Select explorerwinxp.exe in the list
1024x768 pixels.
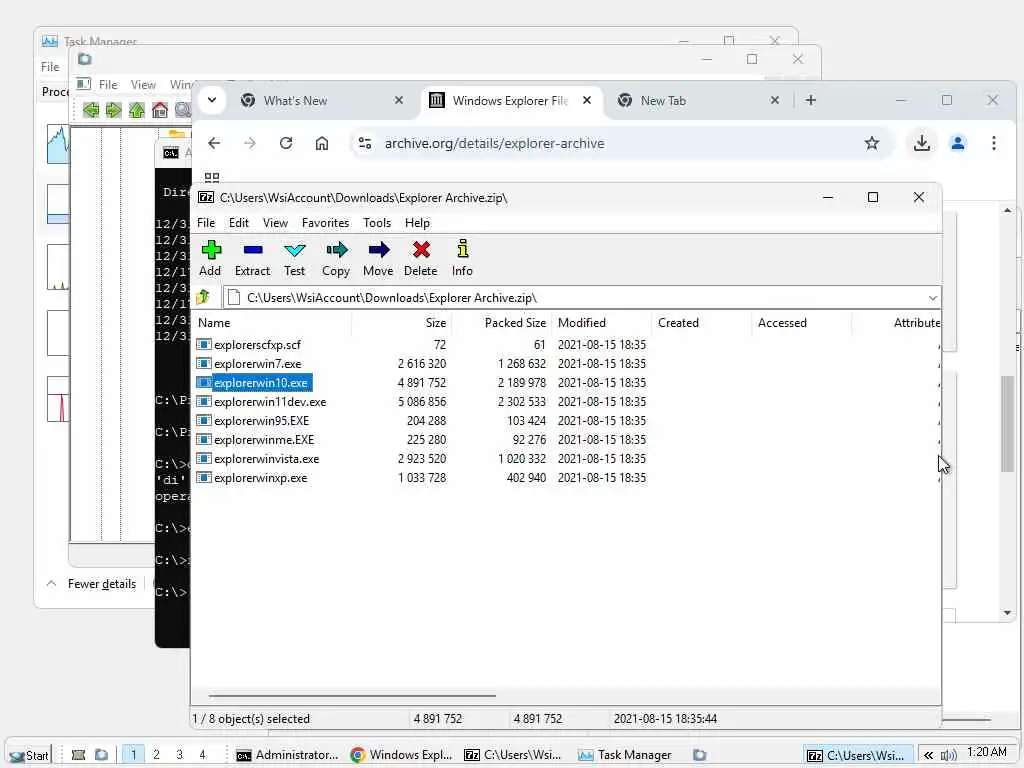260,478
